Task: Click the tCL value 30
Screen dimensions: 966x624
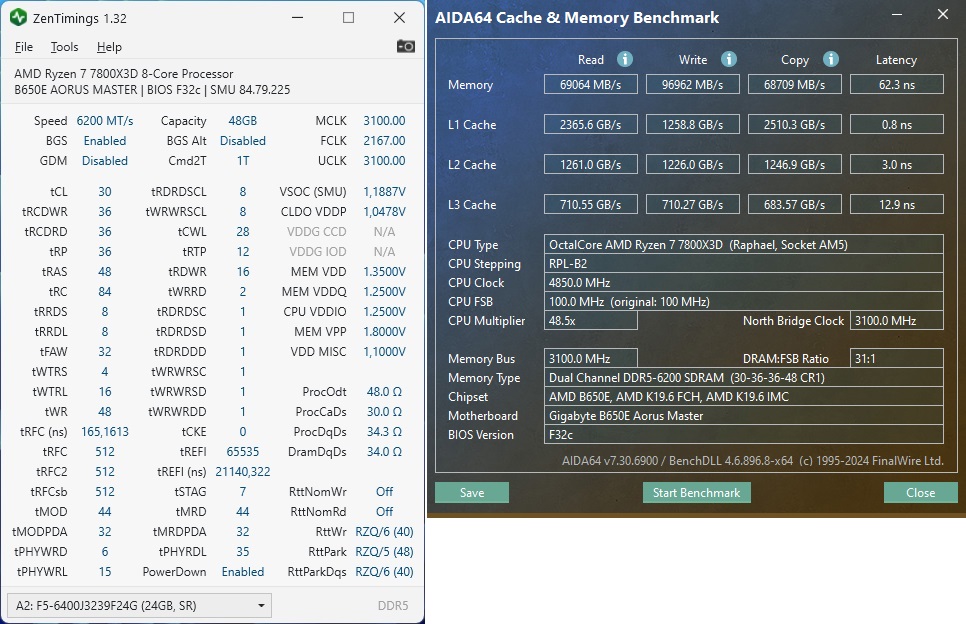Action: click(x=105, y=192)
